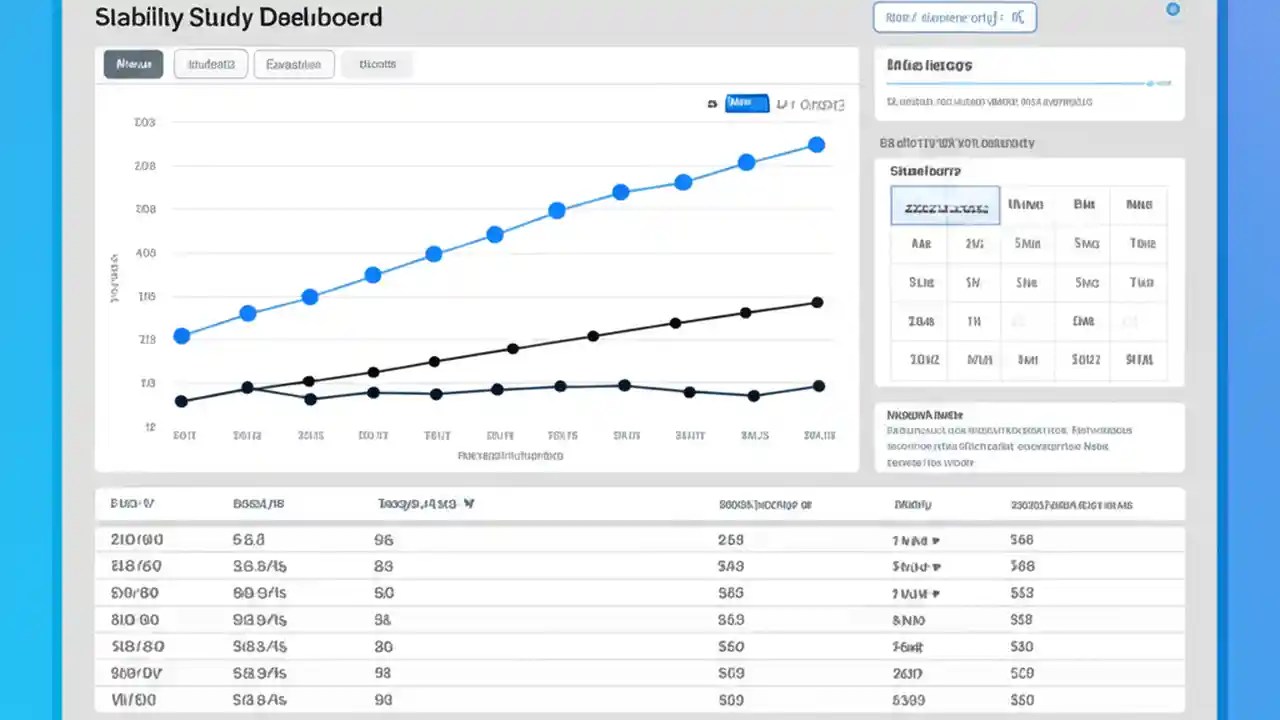The height and width of the screenshot is (720, 1280).
Task: Click the dark Overview button above the chart
Action: pyautogui.click(x=133, y=63)
